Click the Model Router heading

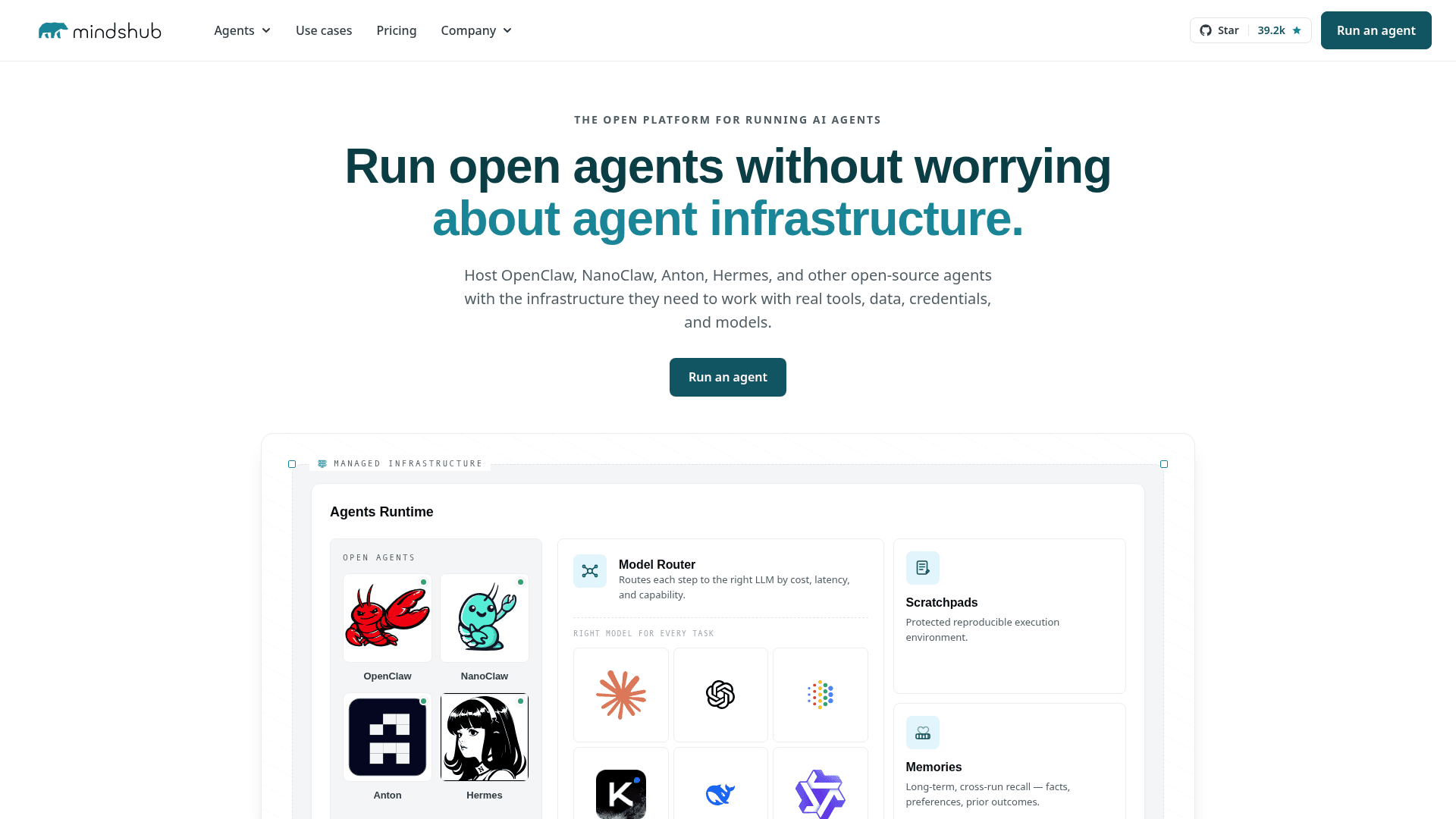click(657, 564)
